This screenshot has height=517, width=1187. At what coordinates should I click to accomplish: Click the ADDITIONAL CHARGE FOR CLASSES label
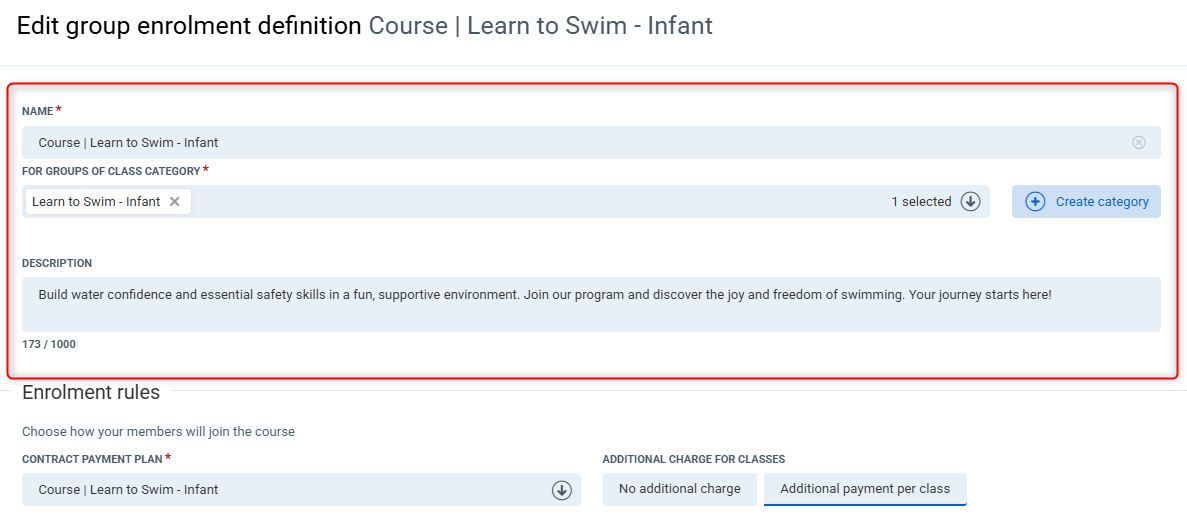(693, 459)
